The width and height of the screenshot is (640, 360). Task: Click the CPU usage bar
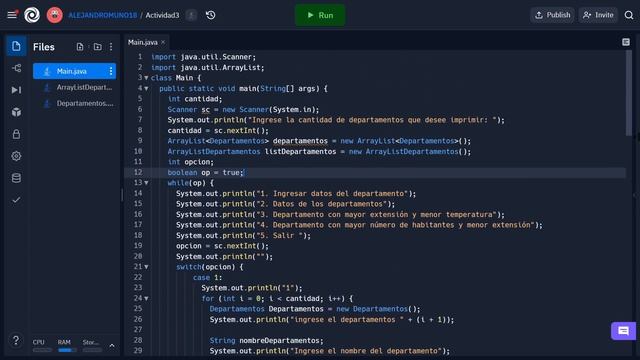click(42, 350)
